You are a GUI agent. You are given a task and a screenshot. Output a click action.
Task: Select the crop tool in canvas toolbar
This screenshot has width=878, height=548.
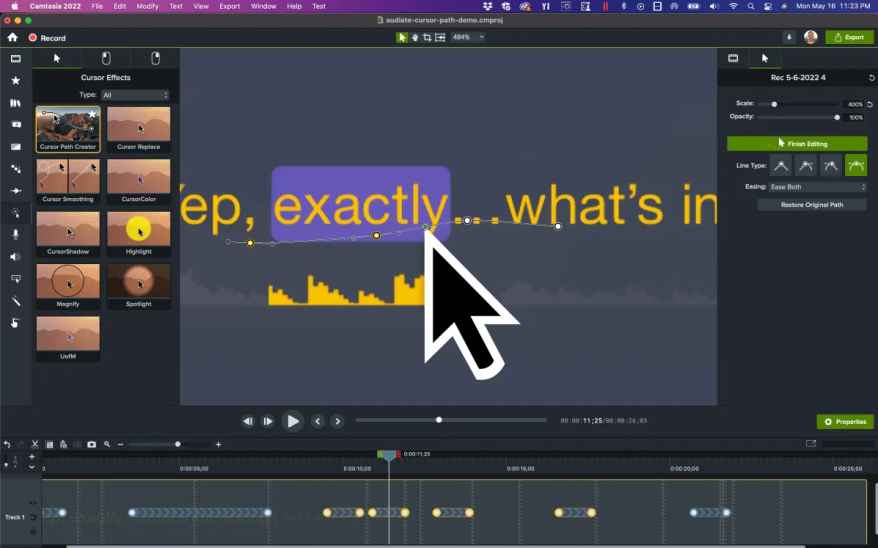click(427, 37)
